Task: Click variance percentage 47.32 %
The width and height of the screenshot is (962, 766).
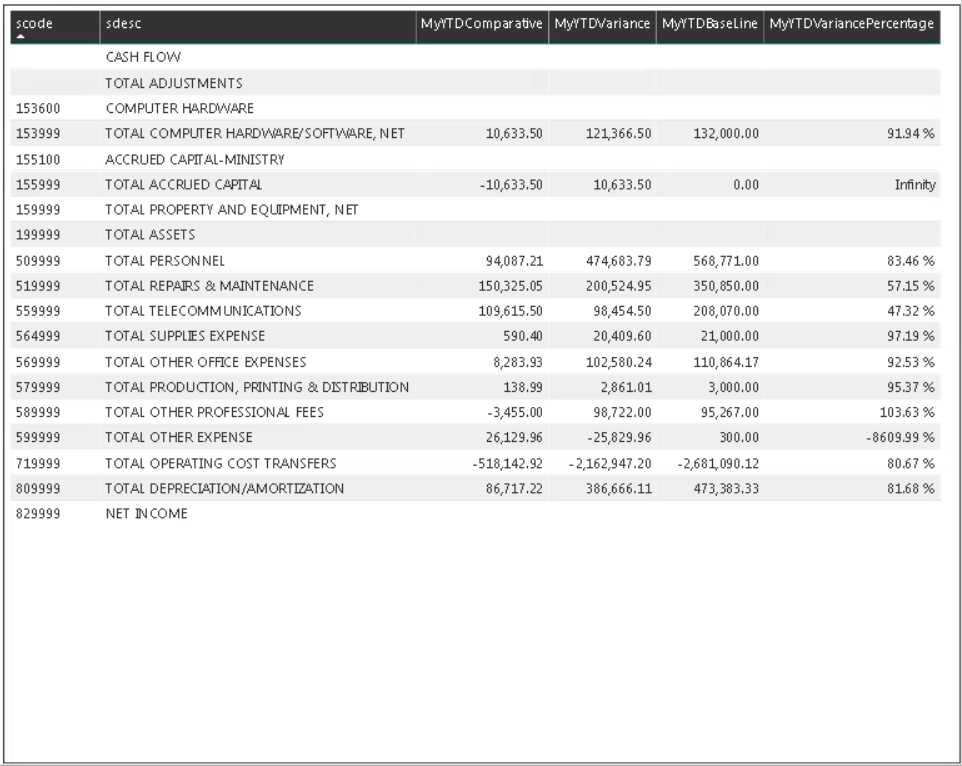Action: (910, 311)
